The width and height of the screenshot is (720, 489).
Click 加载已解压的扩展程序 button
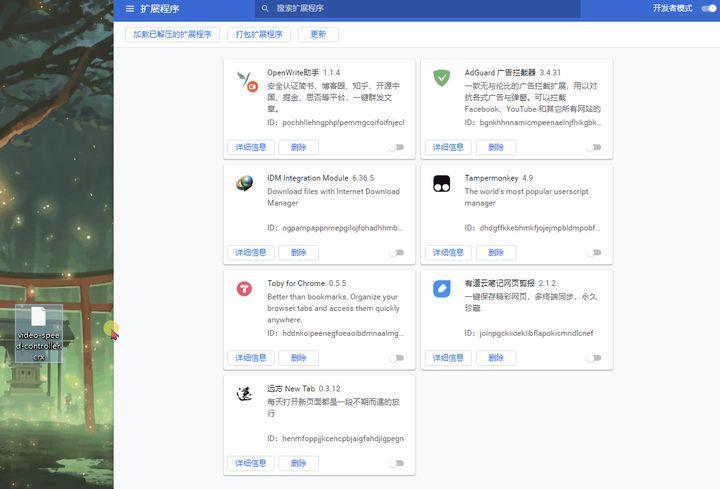(172, 34)
